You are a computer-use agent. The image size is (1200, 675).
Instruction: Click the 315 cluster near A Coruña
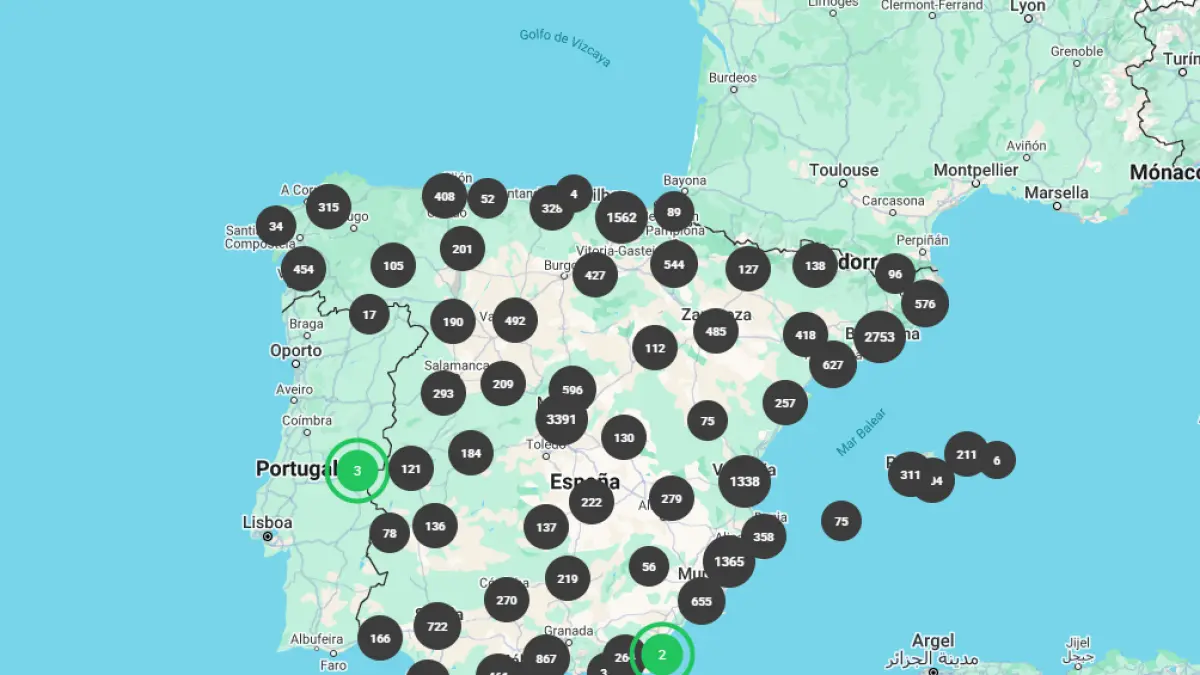pyautogui.click(x=328, y=208)
